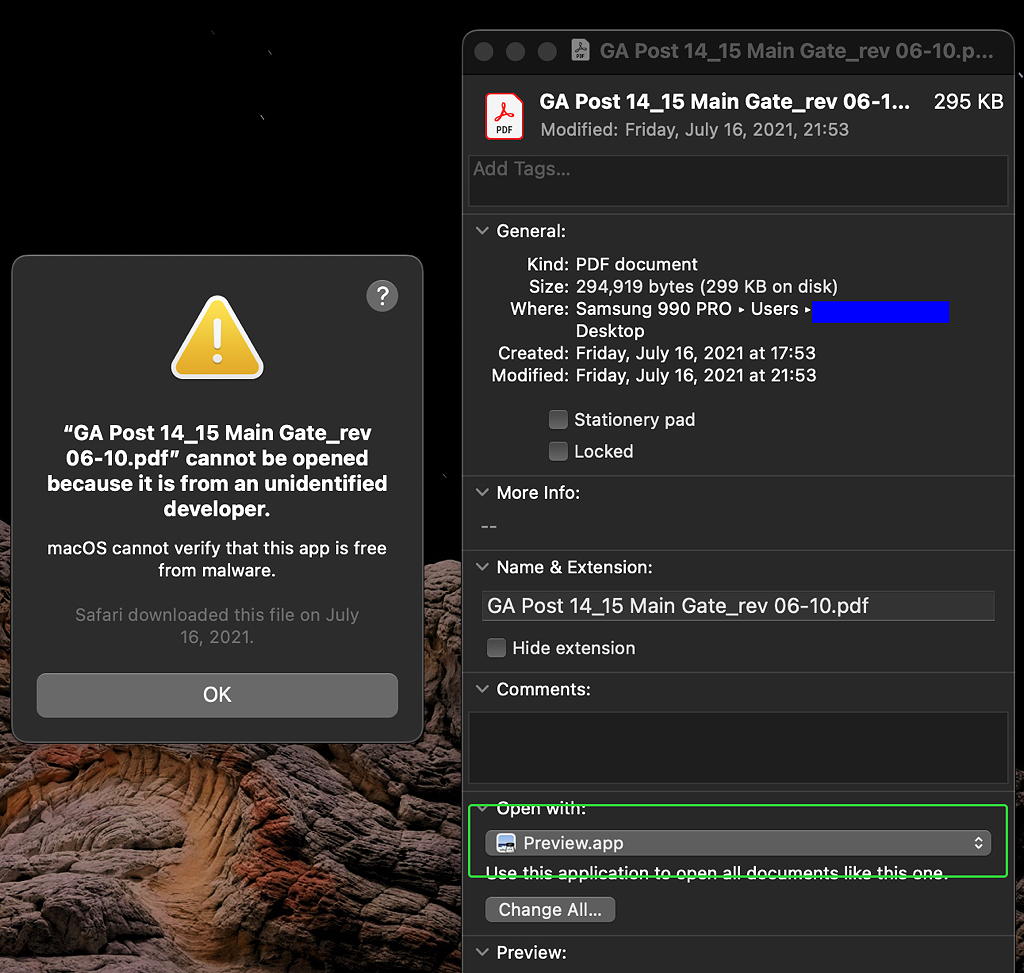Viewport: 1024px width, 973px height.
Task: Click the 'Modified: Friday, July 16, 2021, 21:53' header line
Action: click(694, 130)
